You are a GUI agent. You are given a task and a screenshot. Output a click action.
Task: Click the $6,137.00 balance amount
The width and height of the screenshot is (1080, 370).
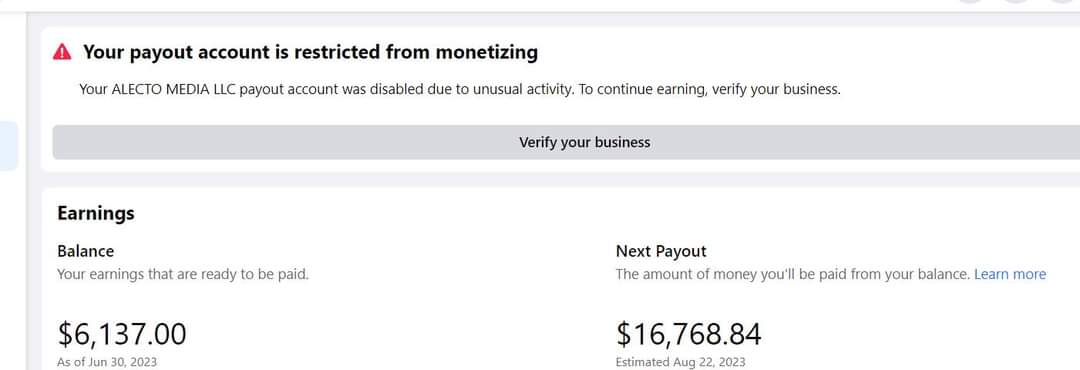(x=122, y=334)
